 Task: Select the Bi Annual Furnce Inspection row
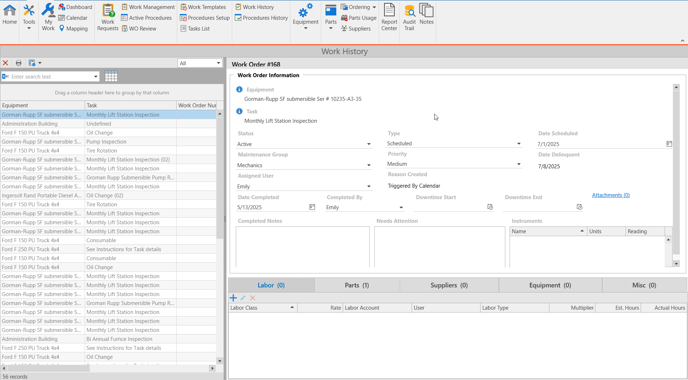pos(108,339)
